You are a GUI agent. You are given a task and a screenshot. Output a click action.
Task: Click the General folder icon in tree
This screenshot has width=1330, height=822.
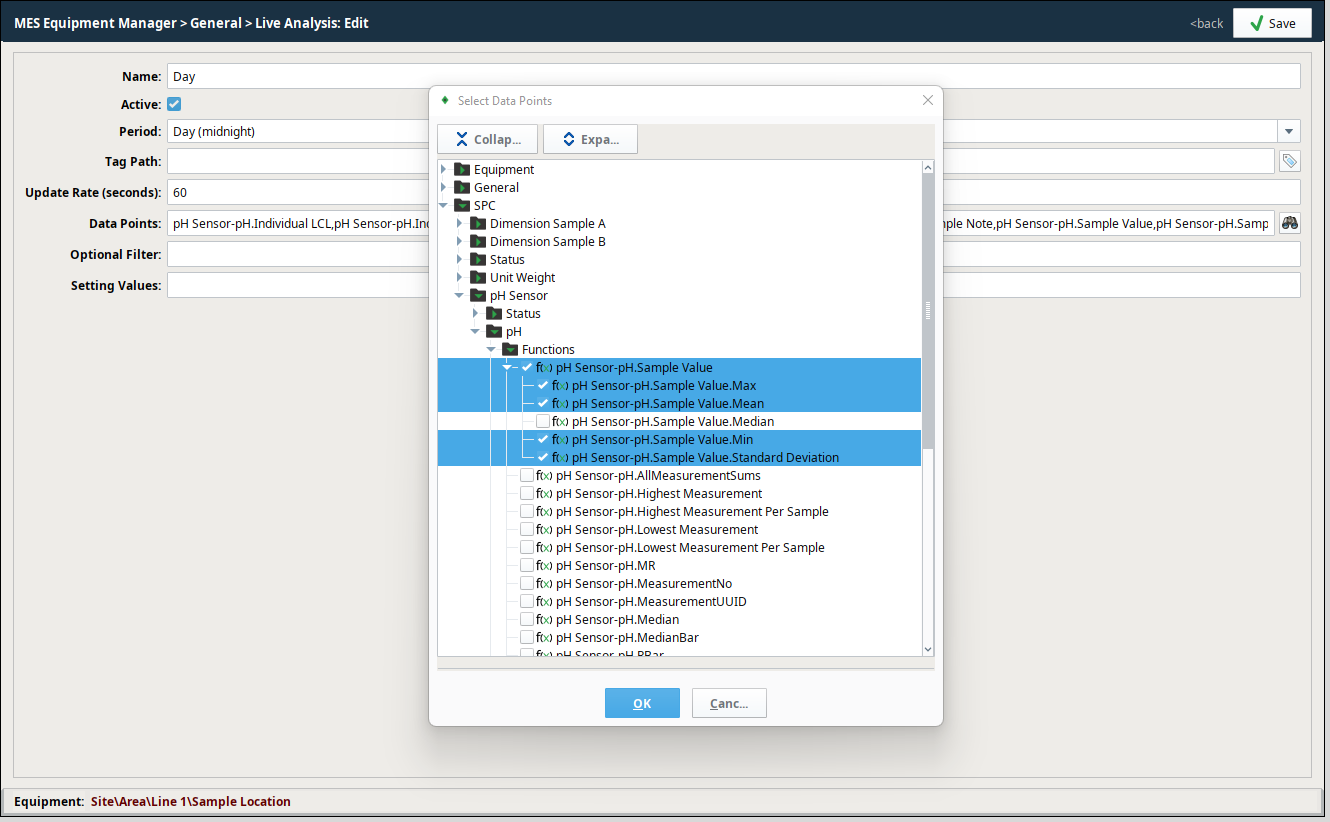point(462,187)
